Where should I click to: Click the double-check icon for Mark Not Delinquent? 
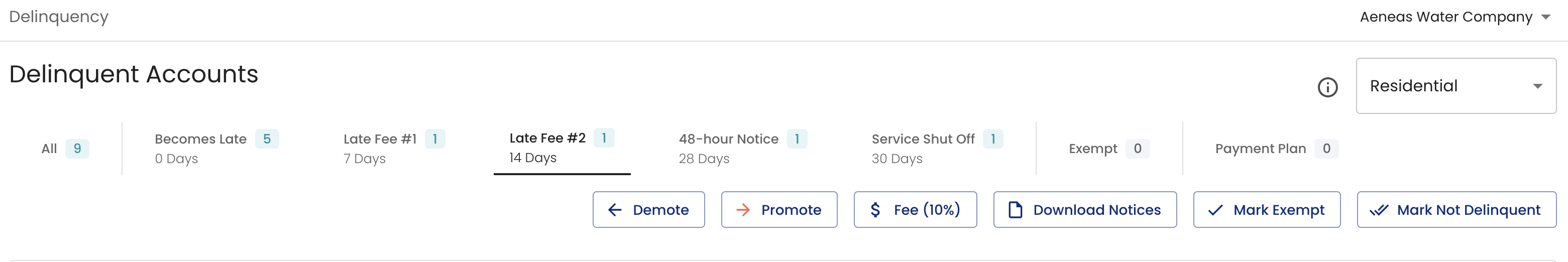click(1379, 210)
